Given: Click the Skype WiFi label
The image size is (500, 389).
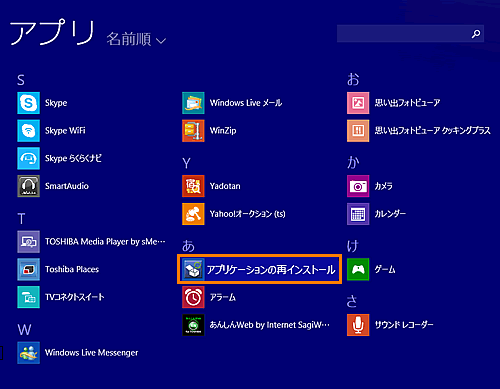Looking at the screenshot, I should point(65,131).
